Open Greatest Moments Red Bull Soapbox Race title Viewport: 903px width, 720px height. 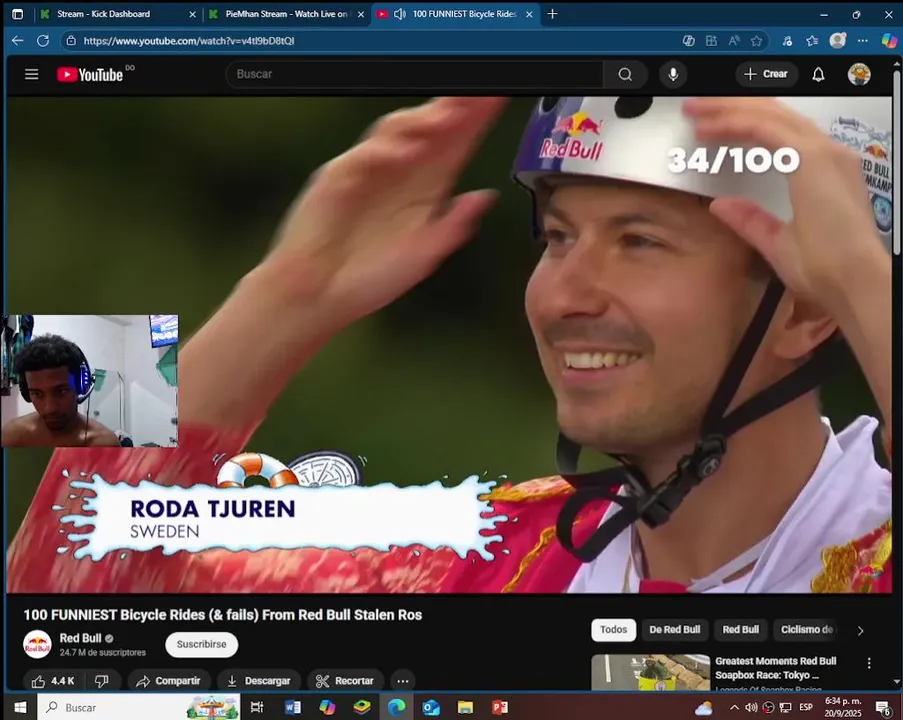[775, 668]
